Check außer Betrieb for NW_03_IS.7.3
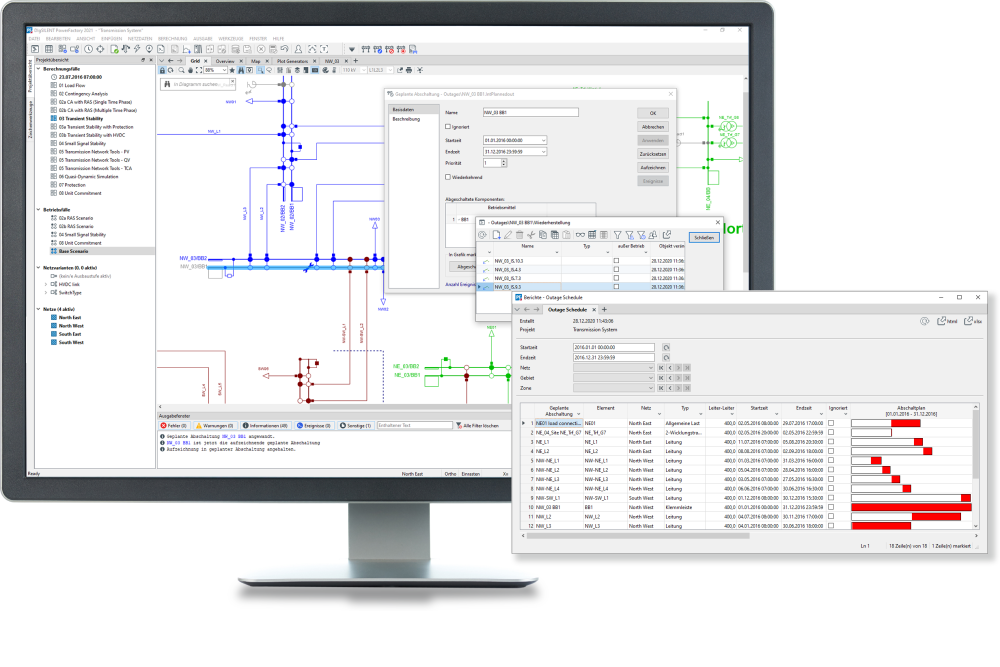The width and height of the screenshot is (1000, 667). click(x=616, y=278)
